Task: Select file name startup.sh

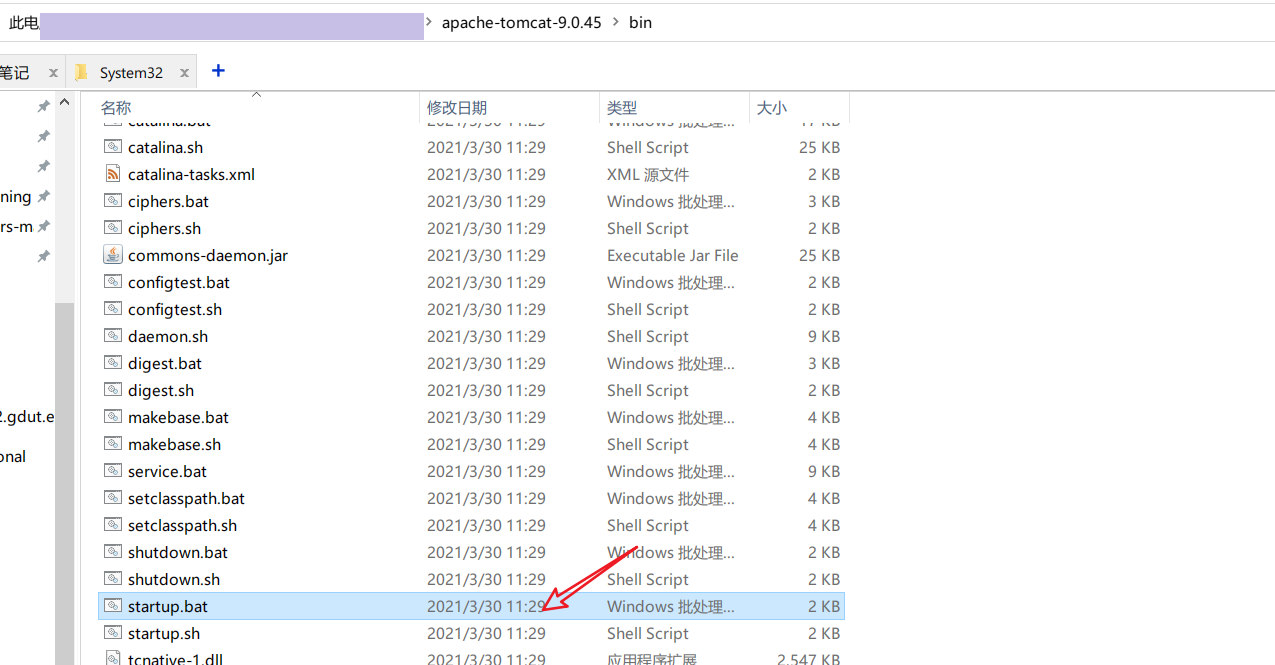Action: point(164,633)
